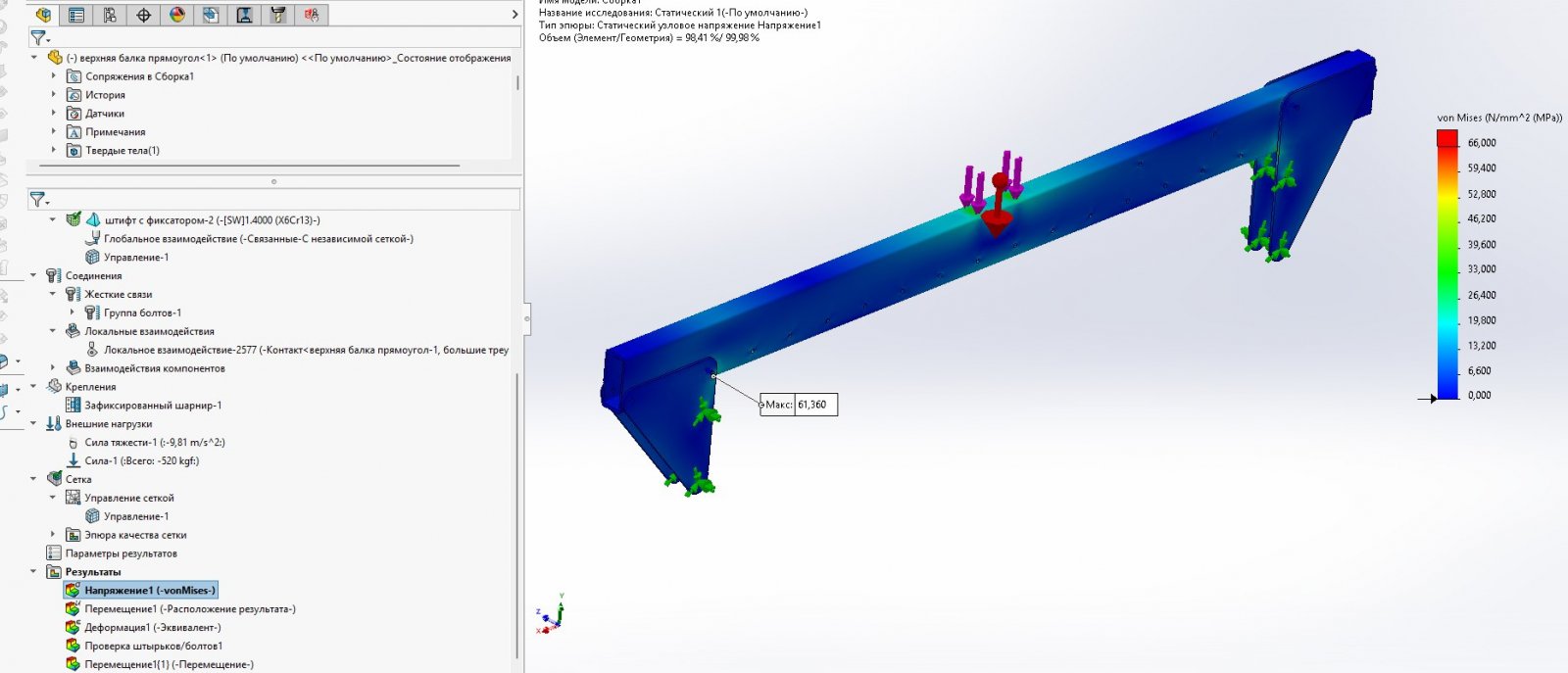The width and height of the screenshot is (1568, 673).
Task: Select the Напряжение1 (-vonMises-) result plot
Action: [x=149, y=591]
